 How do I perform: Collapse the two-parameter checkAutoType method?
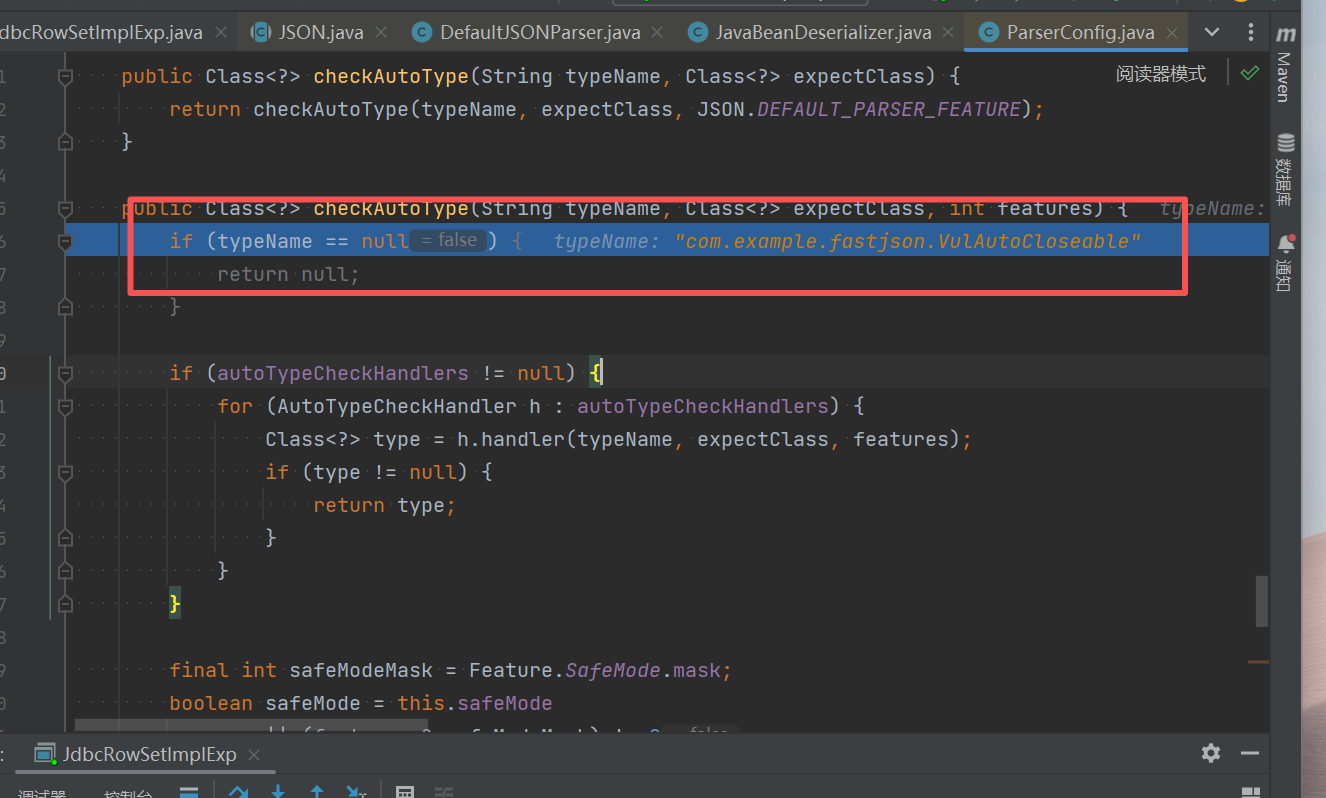click(66, 76)
